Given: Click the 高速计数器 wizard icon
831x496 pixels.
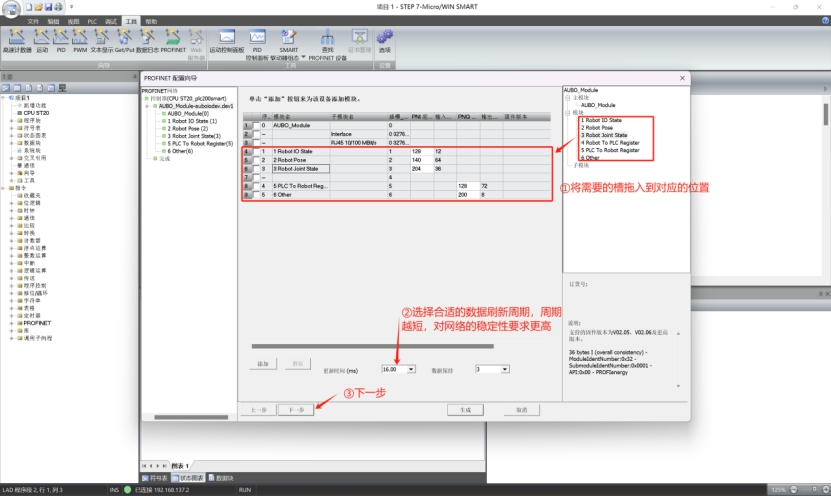Looking at the screenshot, I should 16,37.
